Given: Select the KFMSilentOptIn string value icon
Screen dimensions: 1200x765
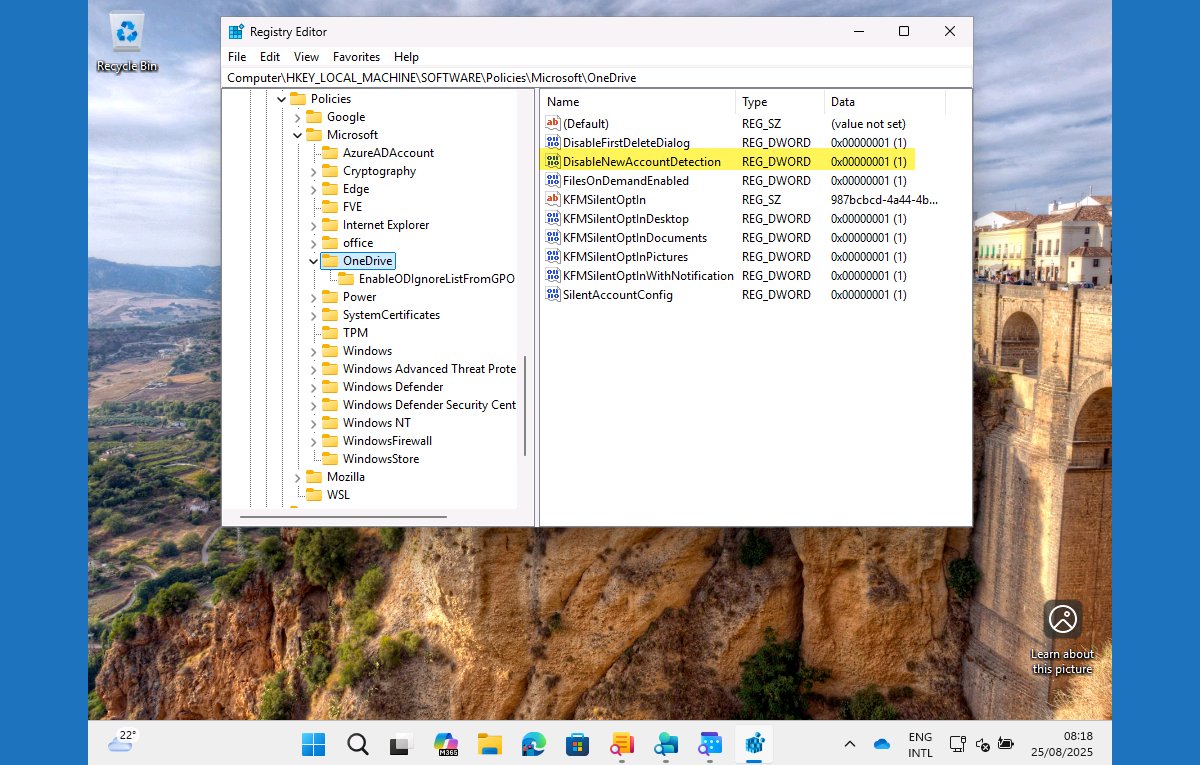Looking at the screenshot, I should point(553,200).
